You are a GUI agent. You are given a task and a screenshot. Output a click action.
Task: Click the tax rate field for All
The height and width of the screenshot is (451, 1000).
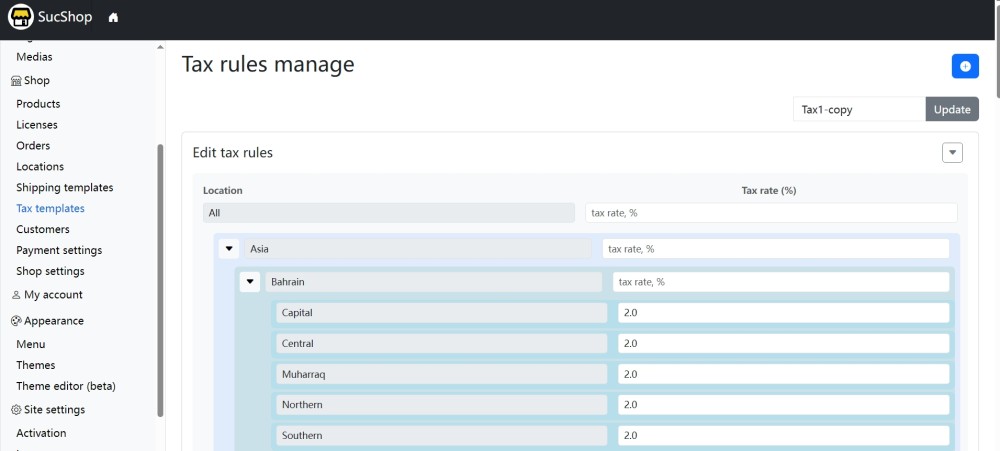click(771, 213)
